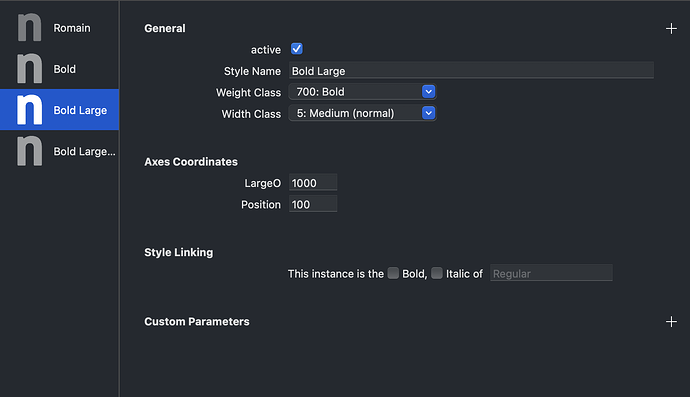
Task: Click the LargeO axis label
Action: (x=262, y=184)
